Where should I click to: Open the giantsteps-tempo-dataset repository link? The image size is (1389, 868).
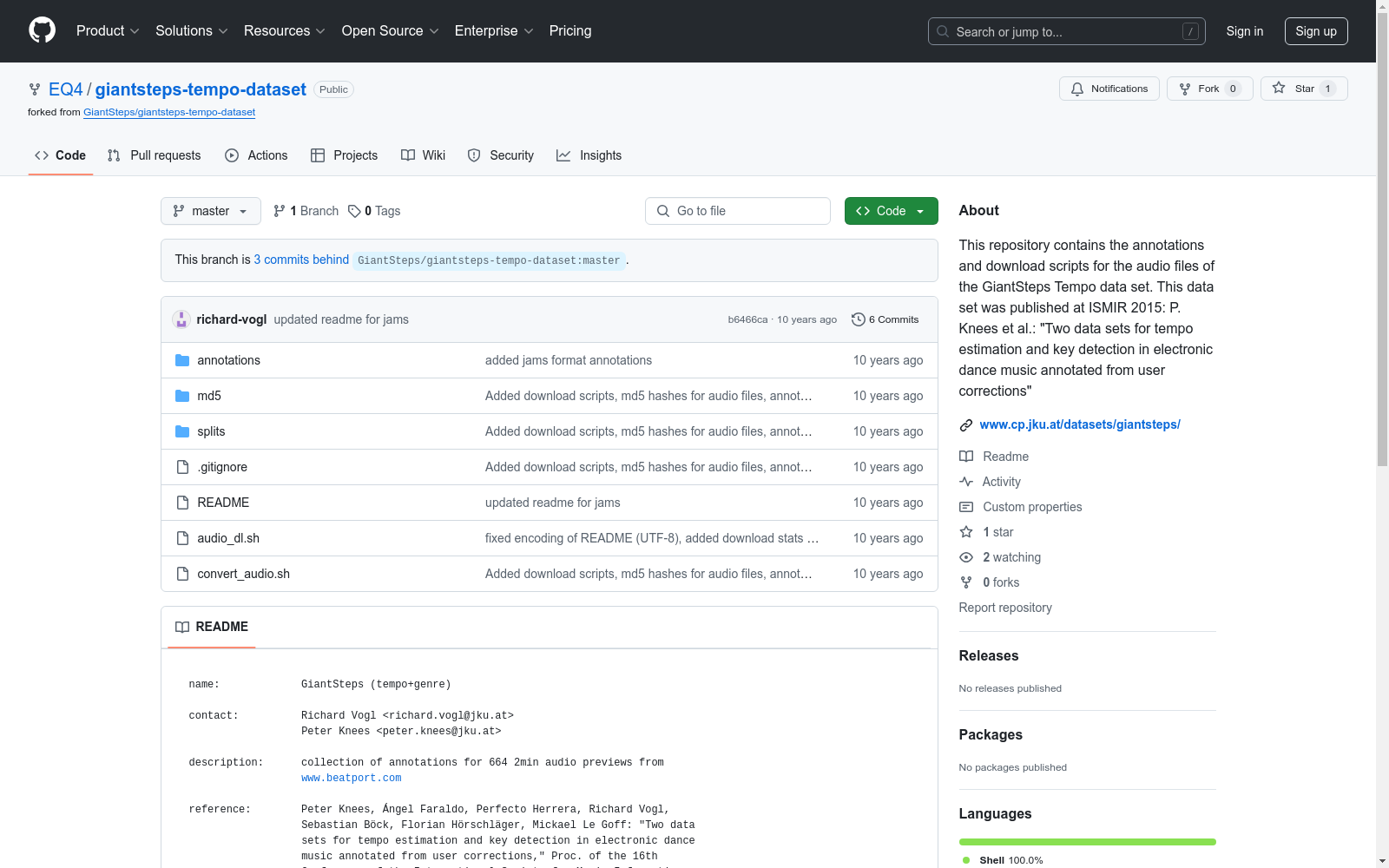(x=201, y=89)
